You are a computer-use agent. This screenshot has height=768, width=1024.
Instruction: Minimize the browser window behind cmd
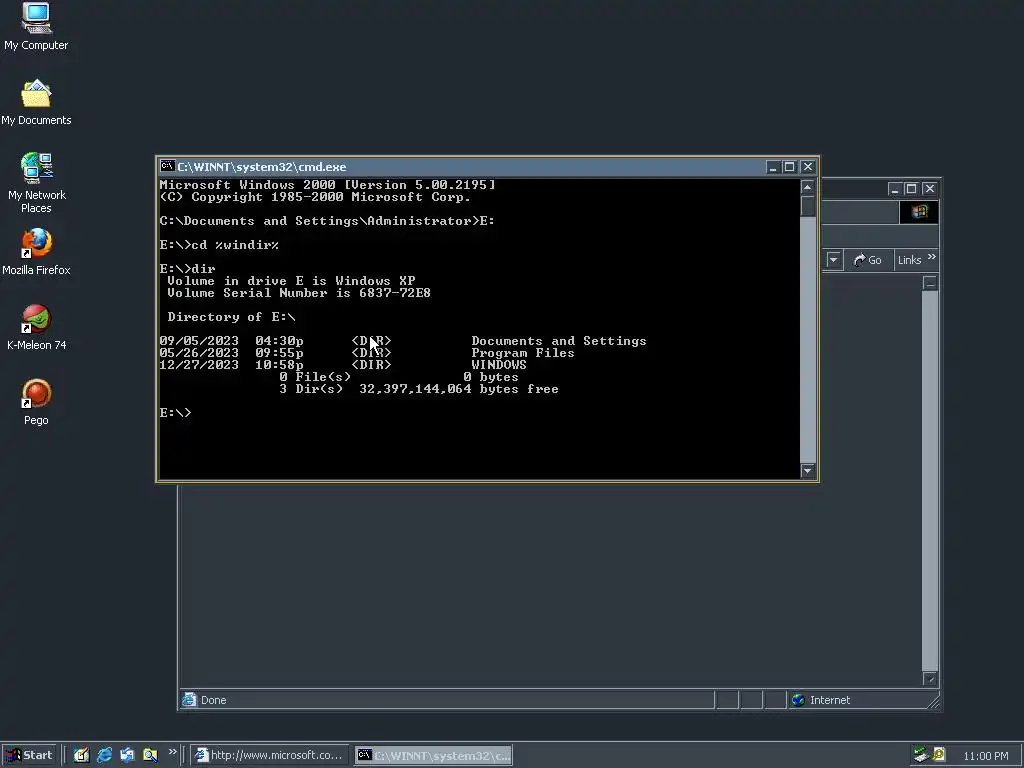tap(895, 189)
